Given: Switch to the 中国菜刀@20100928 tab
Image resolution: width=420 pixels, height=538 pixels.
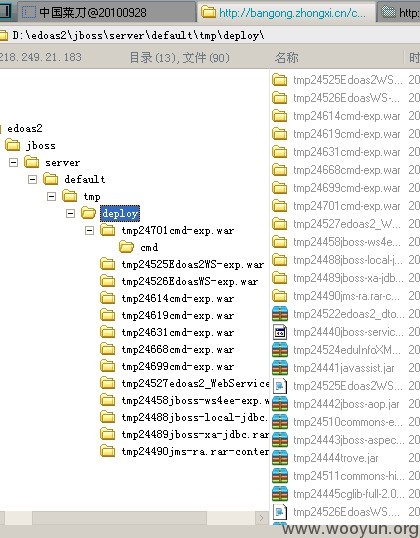Looking at the screenshot, I should tap(107, 13).
